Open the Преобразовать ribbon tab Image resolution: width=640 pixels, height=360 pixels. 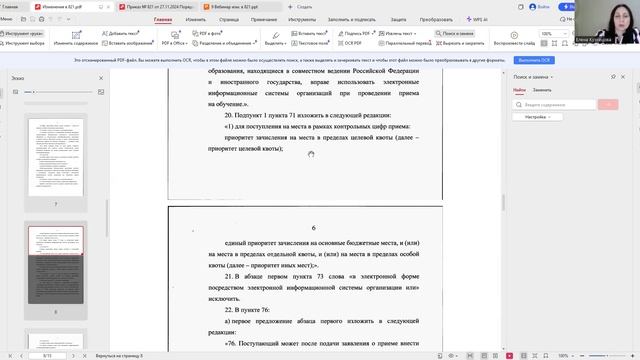(x=436, y=19)
